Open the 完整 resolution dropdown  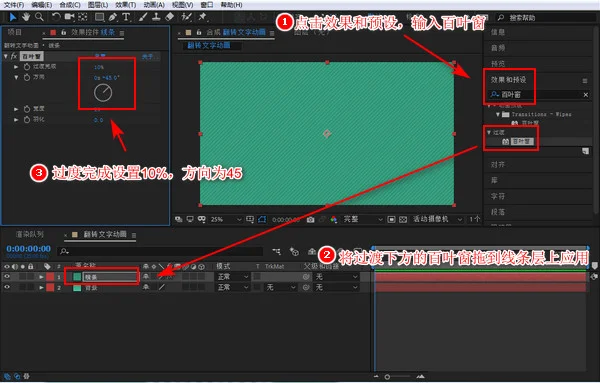click(362, 219)
